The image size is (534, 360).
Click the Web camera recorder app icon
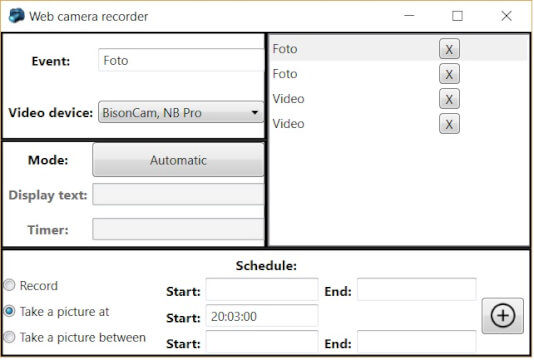click(16, 16)
